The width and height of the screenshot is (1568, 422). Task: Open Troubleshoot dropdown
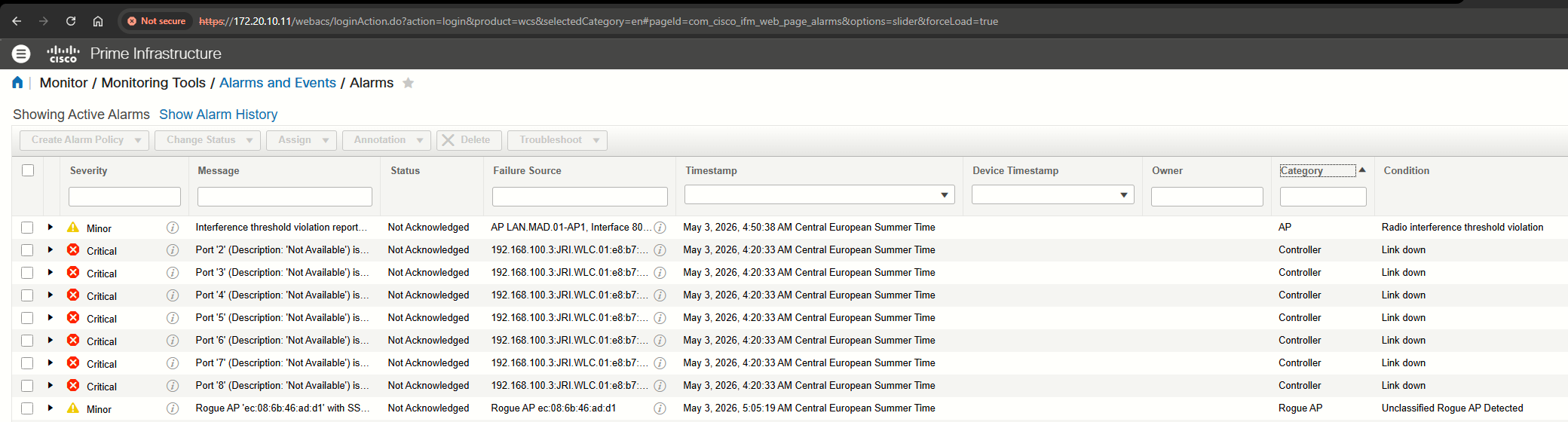[x=557, y=140]
